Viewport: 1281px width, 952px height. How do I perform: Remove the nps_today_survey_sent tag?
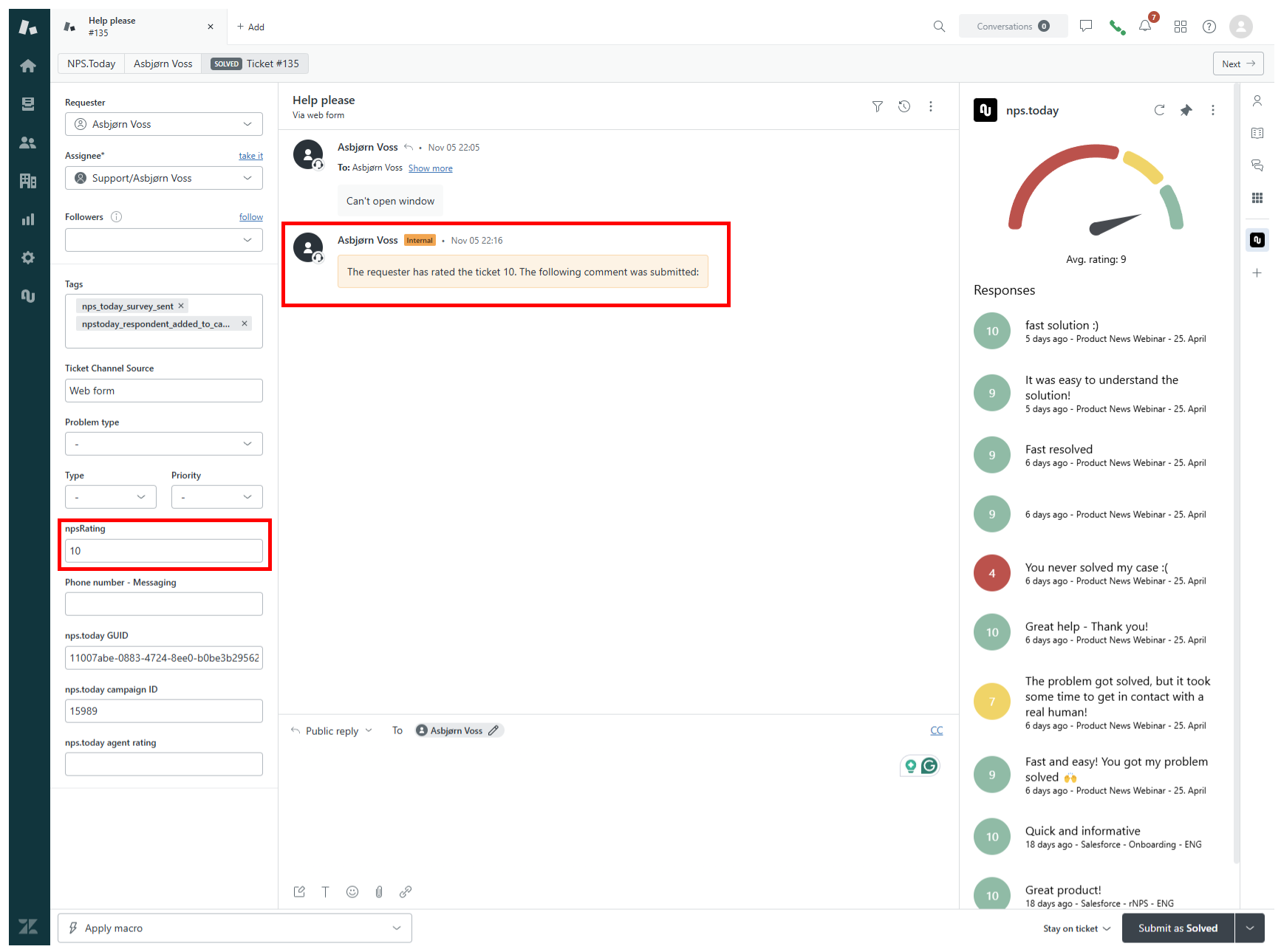point(181,306)
